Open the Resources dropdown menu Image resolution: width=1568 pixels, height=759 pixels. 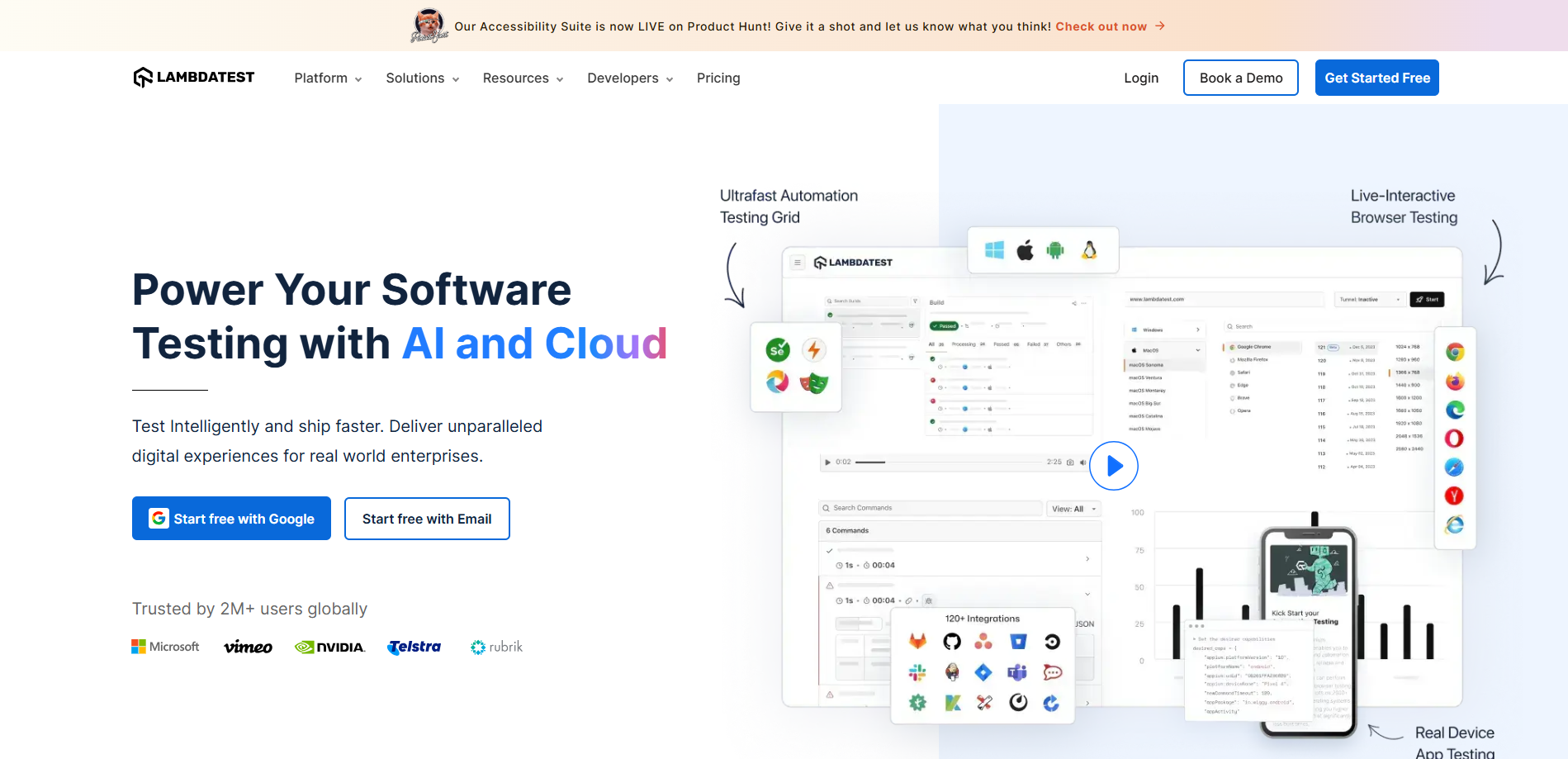coord(523,78)
